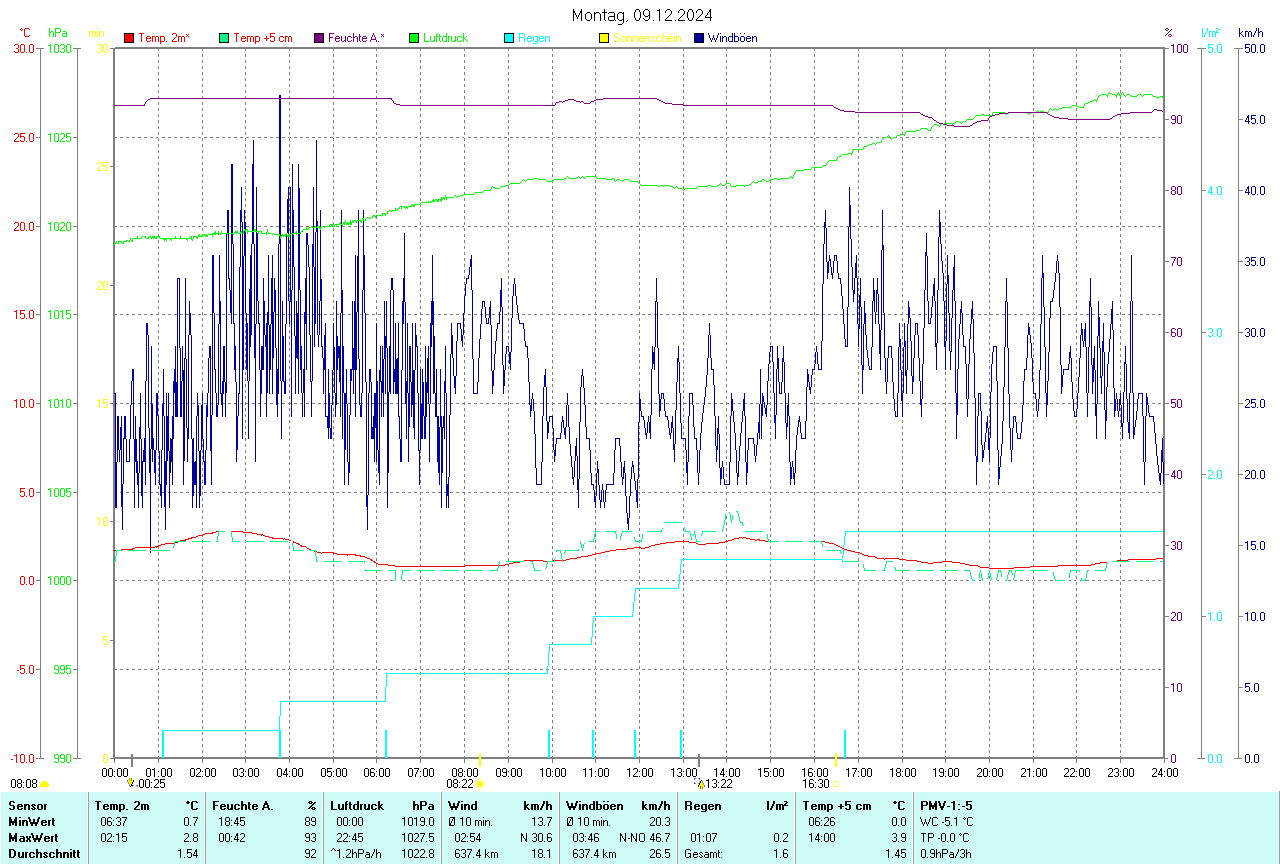This screenshot has width=1280, height=864.
Task: Click the 0.9hPa/3h pressure tendency value
Action: point(947,853)
